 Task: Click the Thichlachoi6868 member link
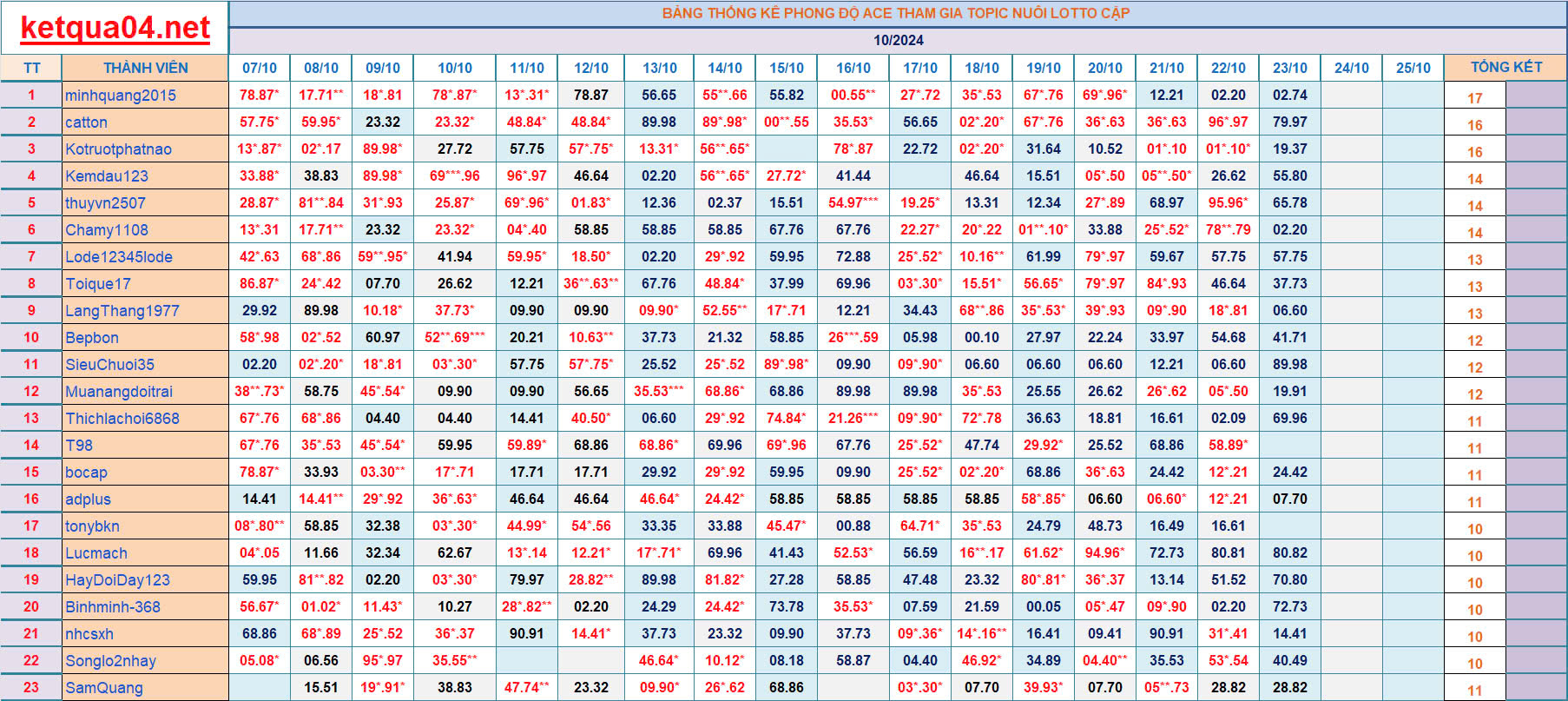click(122, 419)
